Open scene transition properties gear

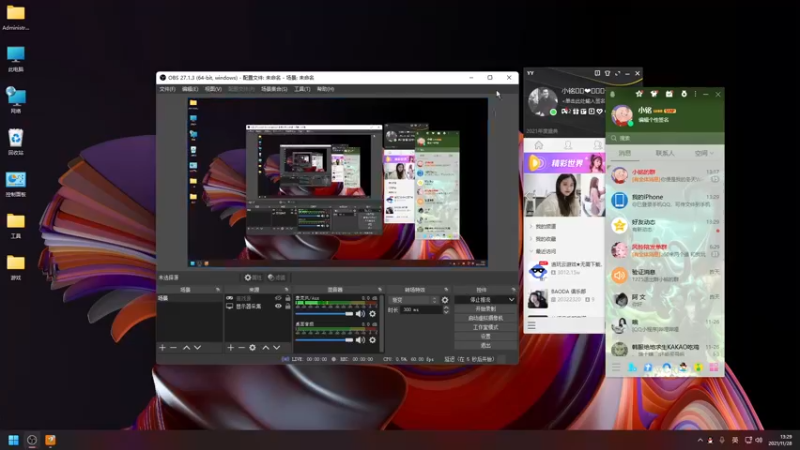tap(445, 300)
